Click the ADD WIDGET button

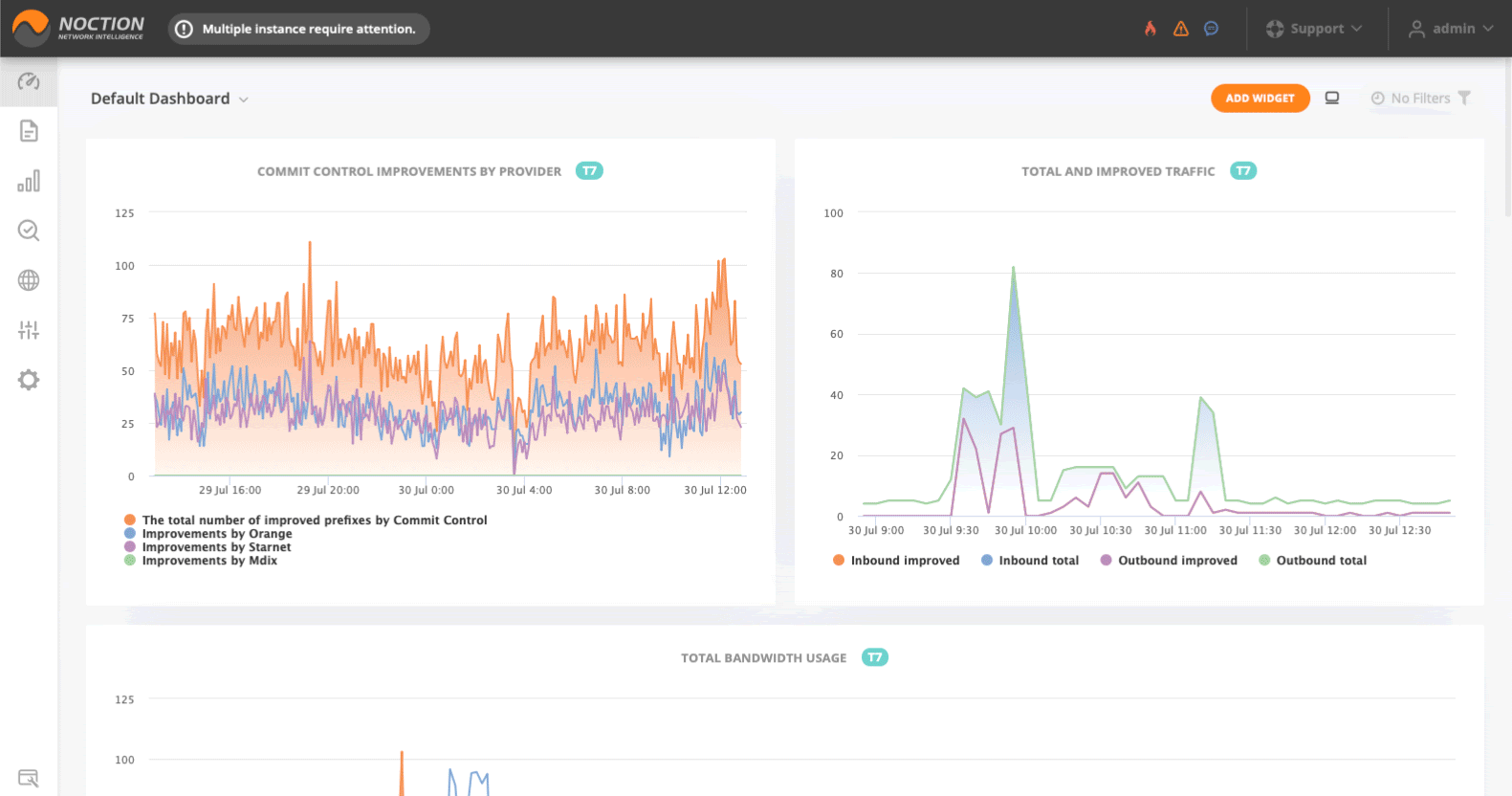[1260, 98]
